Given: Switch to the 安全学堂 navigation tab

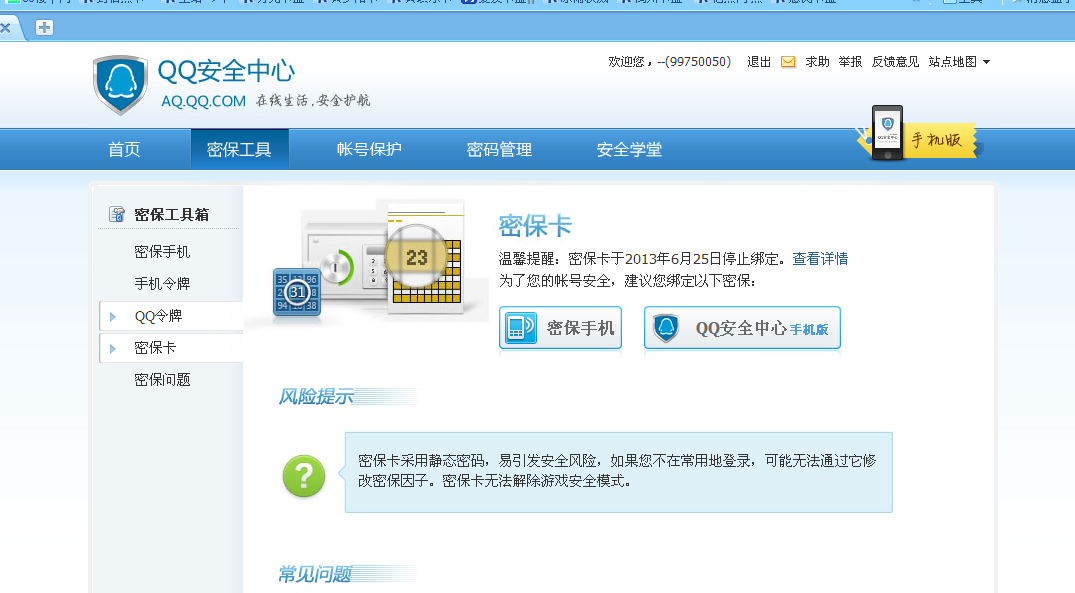Looking at the screenshot, I should click(x=629, y=149).
